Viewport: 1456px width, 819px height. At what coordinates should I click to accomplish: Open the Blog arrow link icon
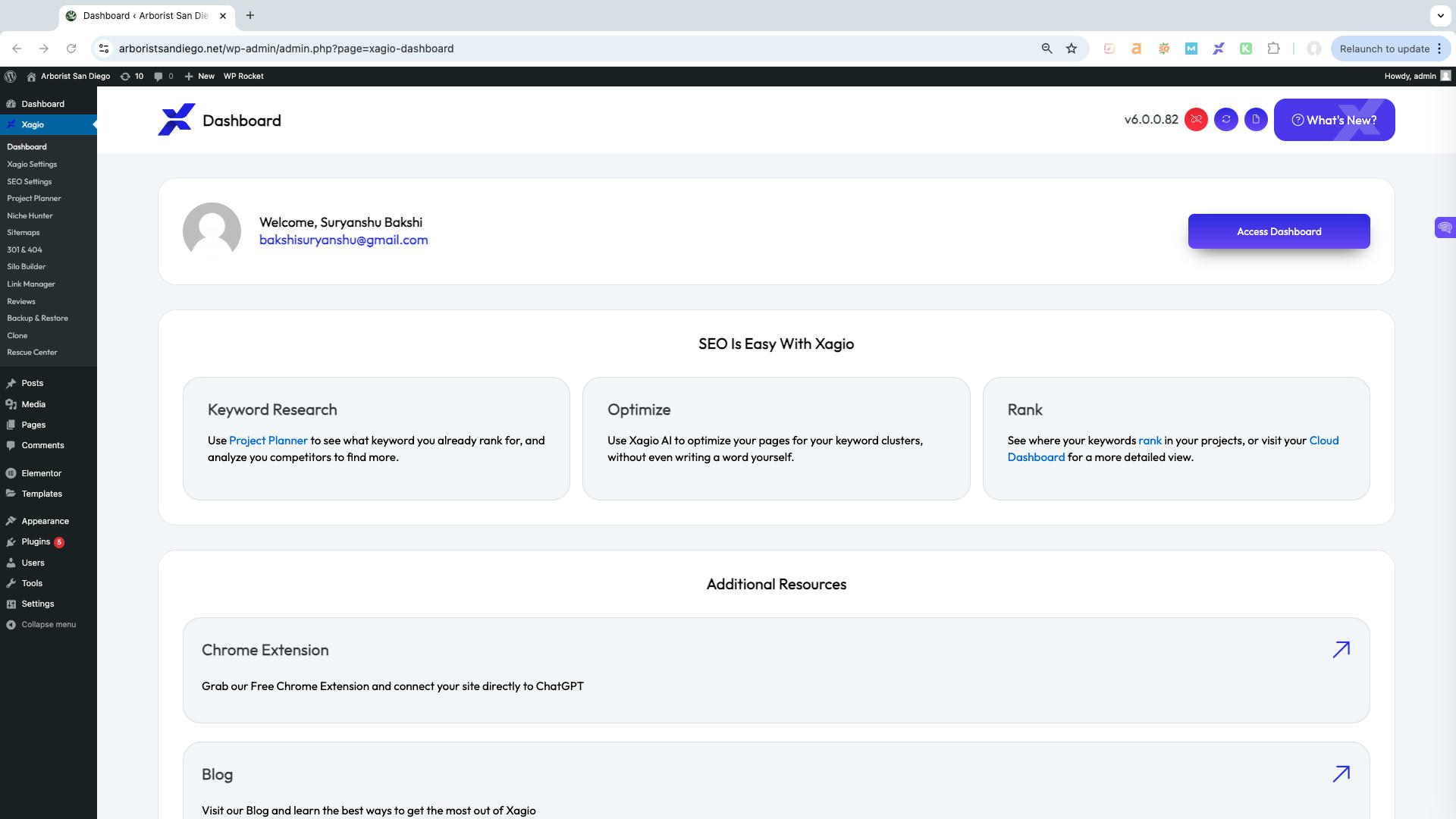coord(1341,774)
